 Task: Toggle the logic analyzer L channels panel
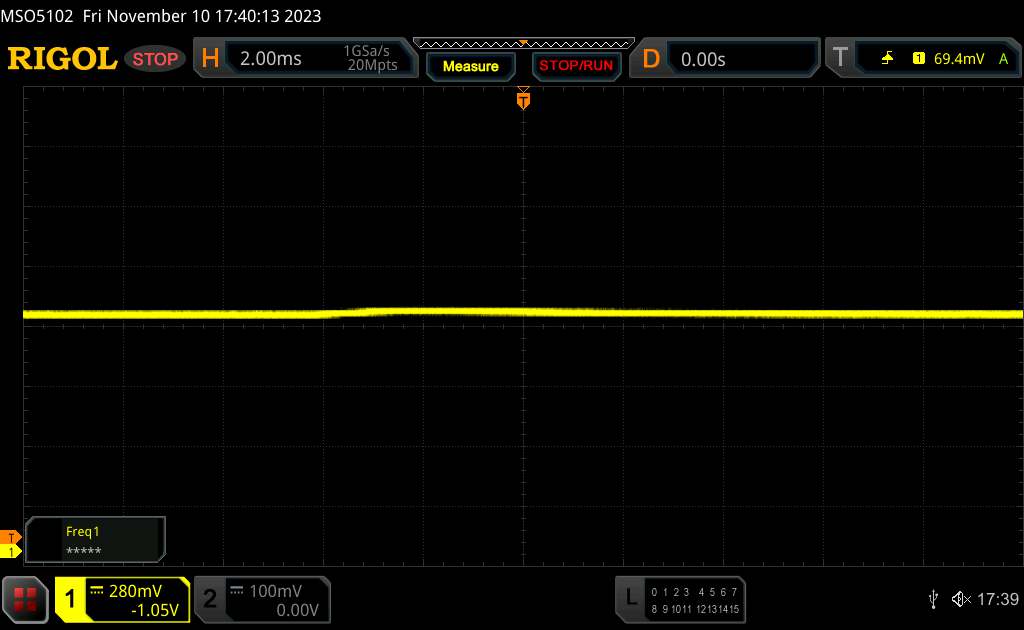click(x=680, y=599)
